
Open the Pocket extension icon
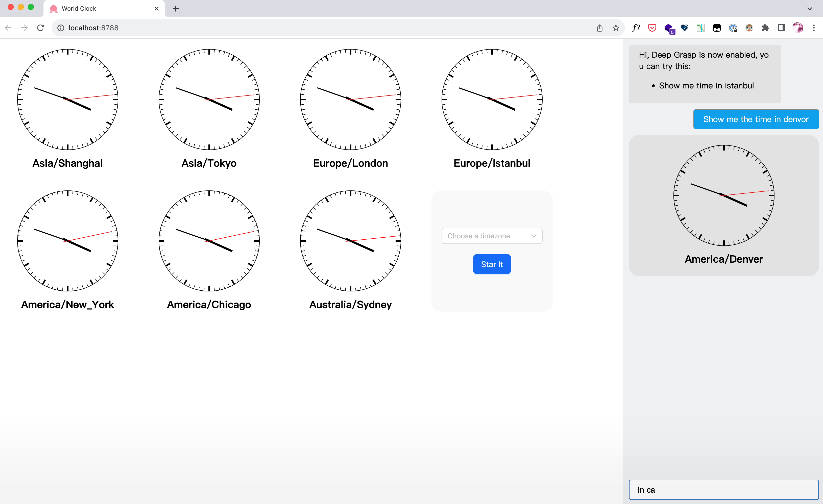click(x=652, y=28)
